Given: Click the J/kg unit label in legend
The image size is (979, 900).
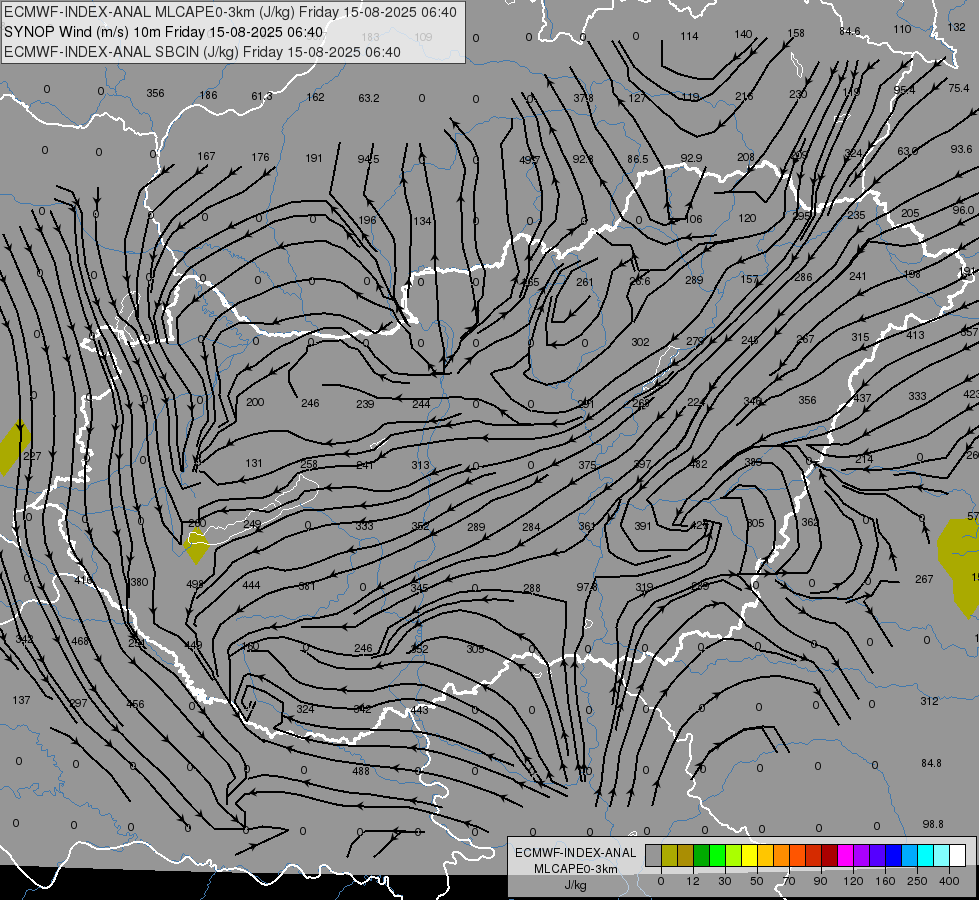Looking at the screenshot, I should [575, 885].
